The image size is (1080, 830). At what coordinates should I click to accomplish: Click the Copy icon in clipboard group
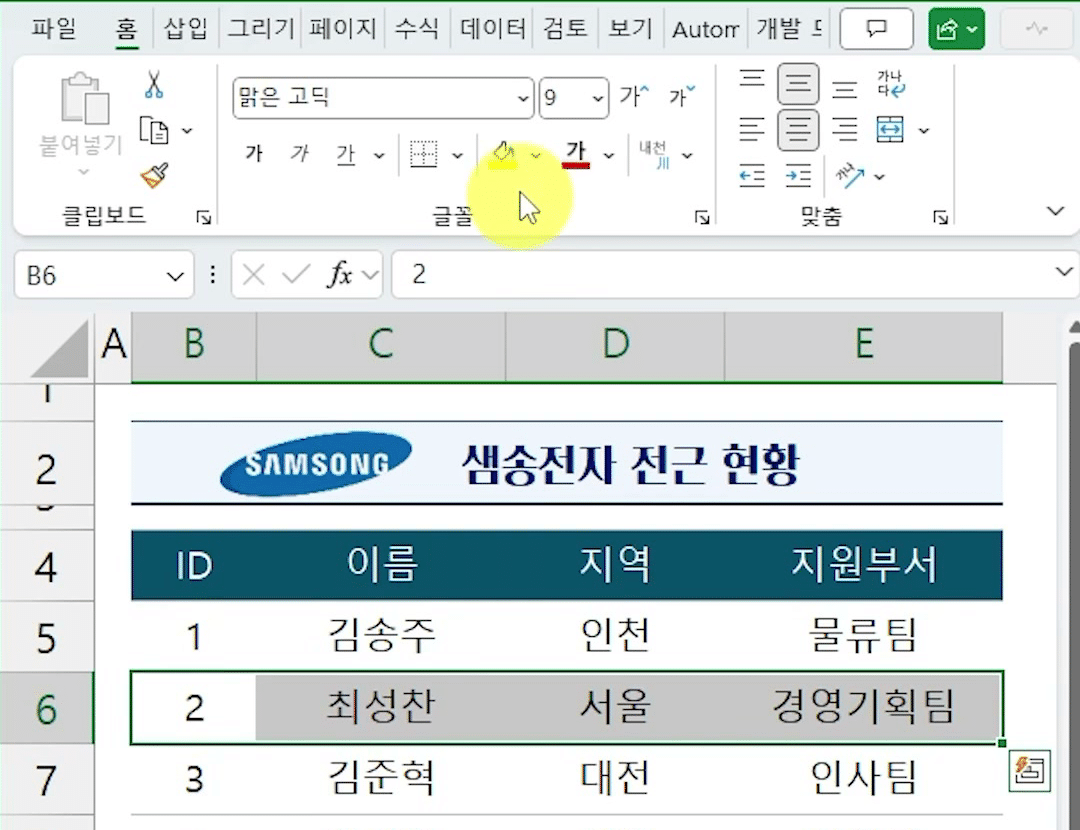[x=154, y=129]
